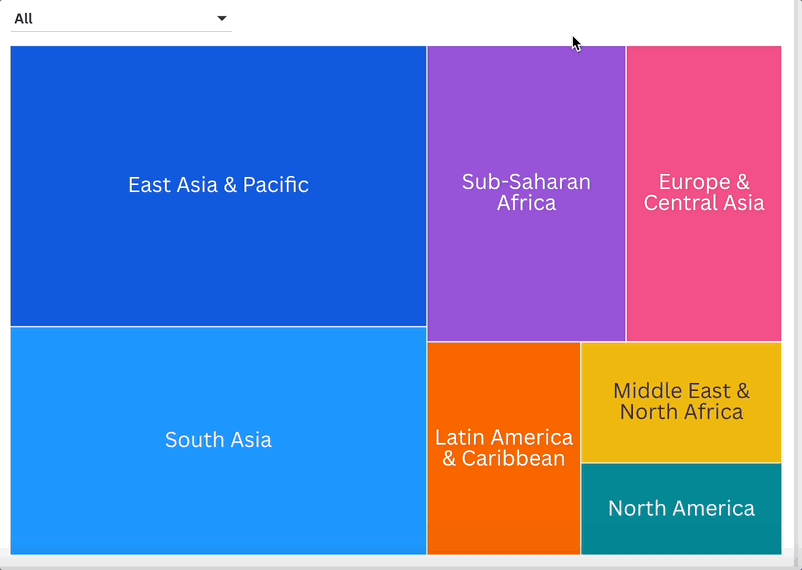802x570 pixels.
Task: Click the Latin America & Caribbean label text
Action: pyautogui.click(x=503, y=448)
